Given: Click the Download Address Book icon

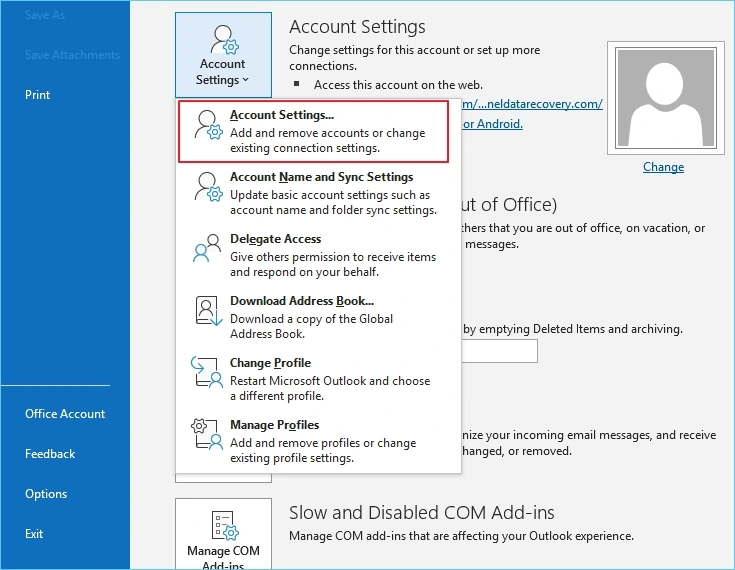Looking at the screenshot, I should pos(208,310).
